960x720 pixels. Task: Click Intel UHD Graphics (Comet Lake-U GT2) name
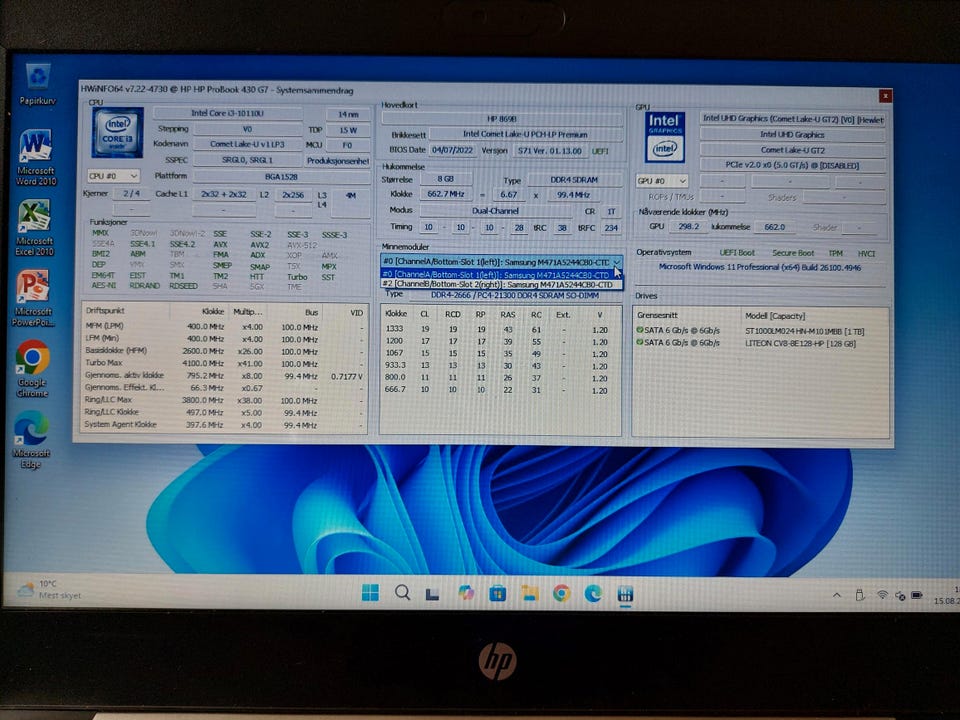click(x=793, y=119)
